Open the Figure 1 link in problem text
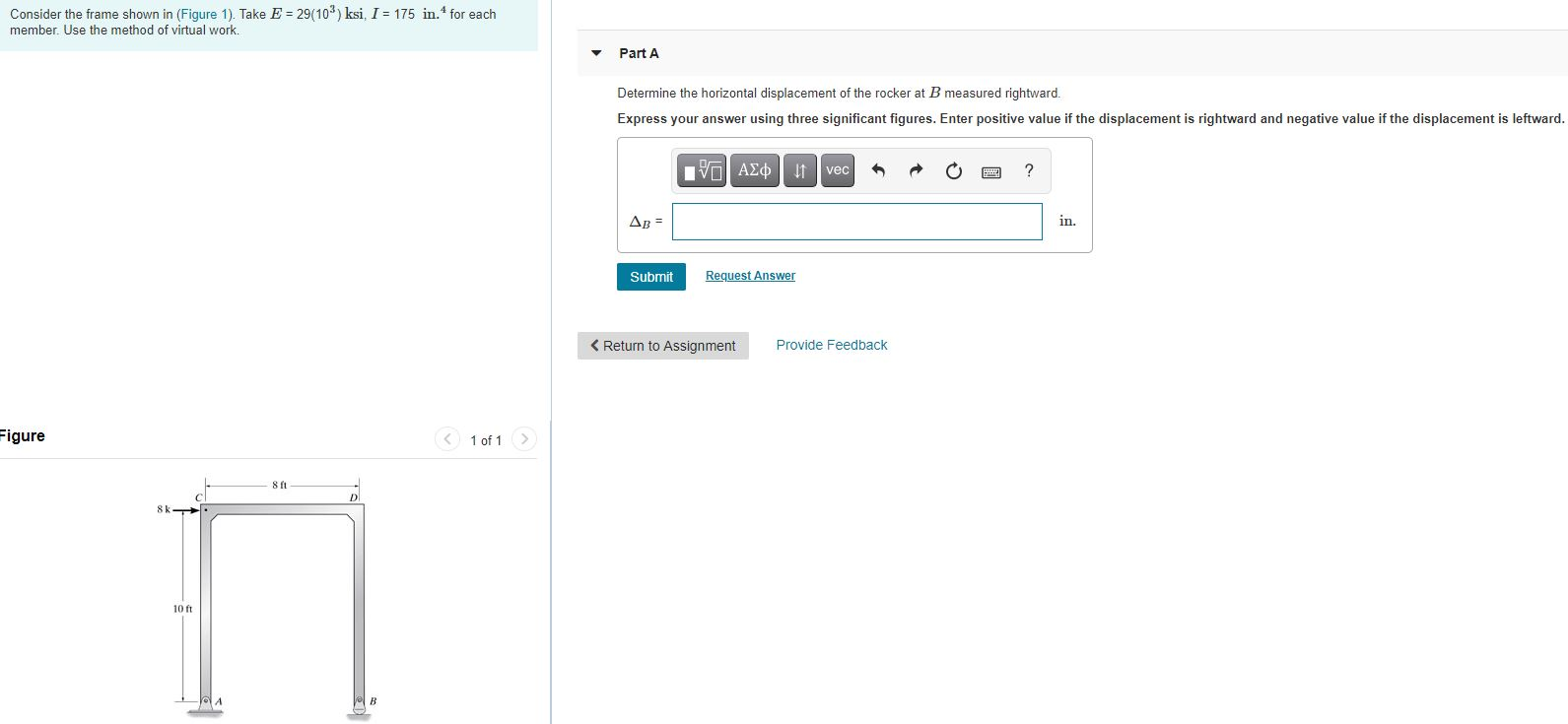Screen dimensions: 1568x724 206,14
